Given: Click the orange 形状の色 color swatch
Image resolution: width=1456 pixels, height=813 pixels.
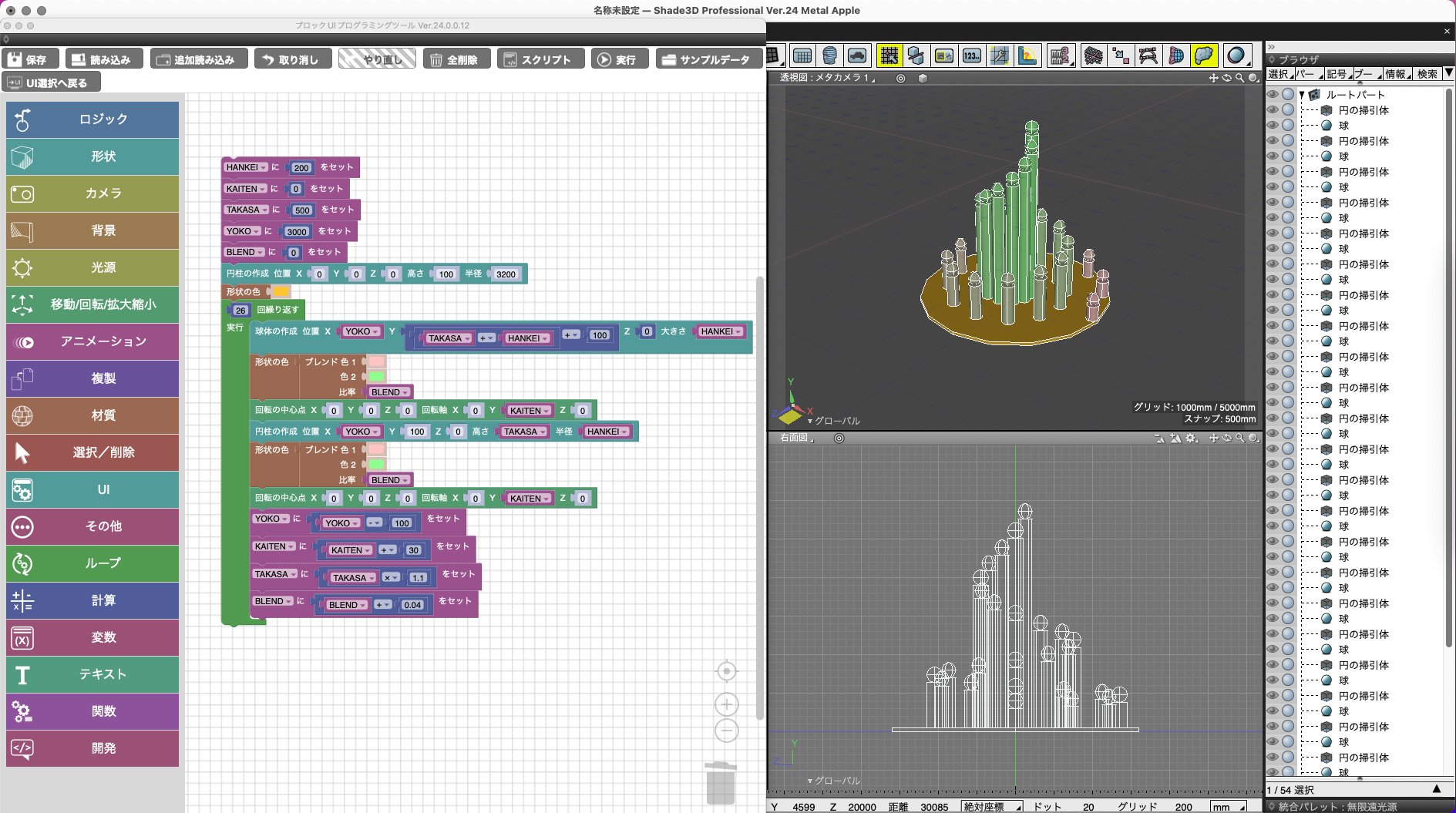Looking at the screenshot, I should click(281, 292).
